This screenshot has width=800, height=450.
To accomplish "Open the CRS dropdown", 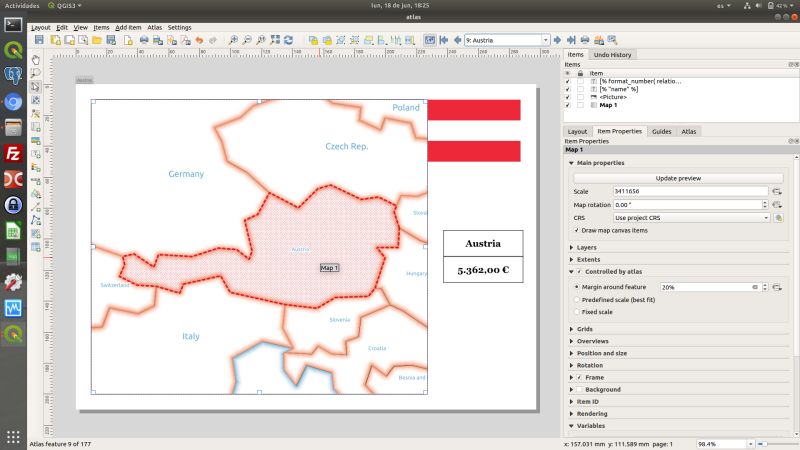I will (691, 218).
